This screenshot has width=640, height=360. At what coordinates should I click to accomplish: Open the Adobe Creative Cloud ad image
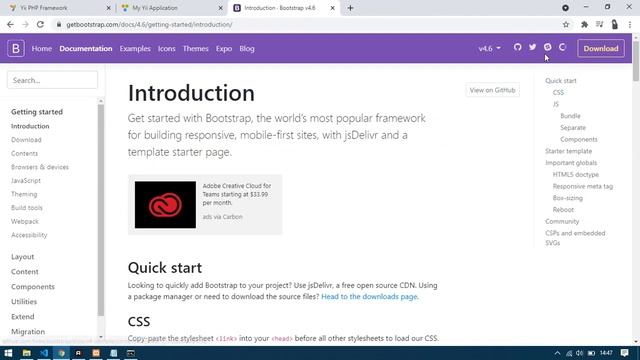click(x=165, y=205)
